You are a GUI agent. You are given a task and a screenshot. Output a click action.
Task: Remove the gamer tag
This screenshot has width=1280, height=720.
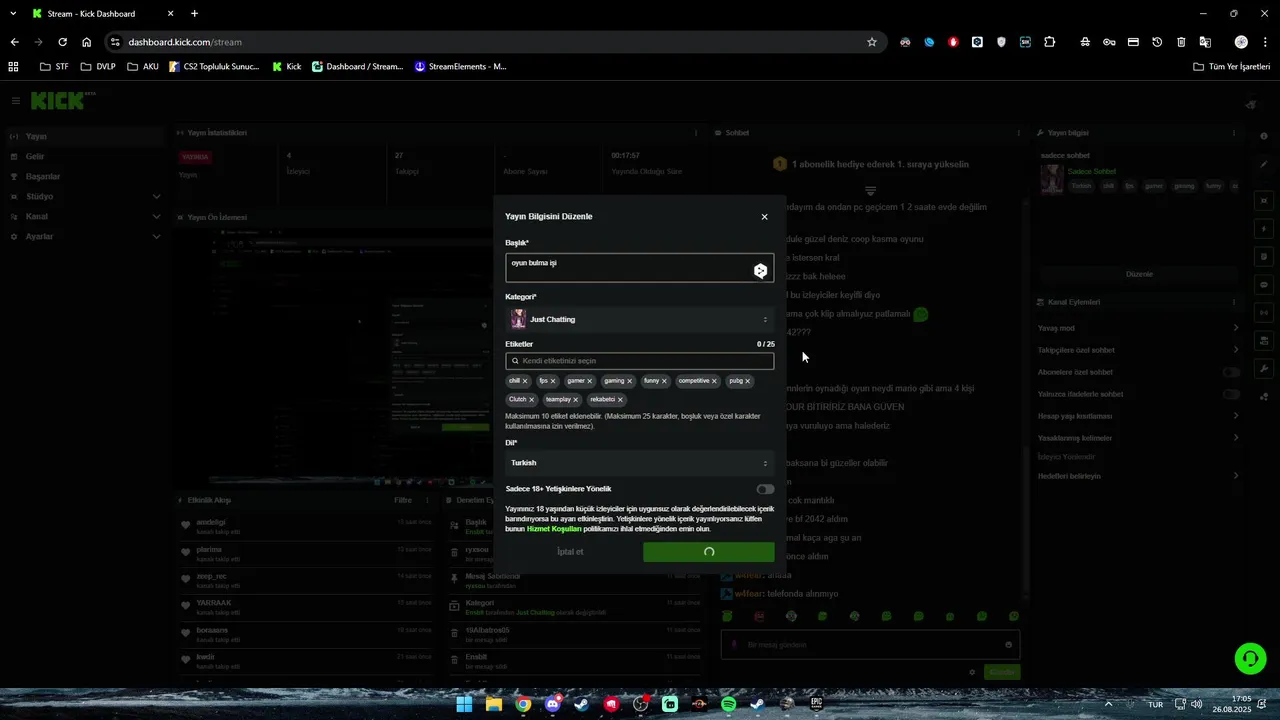pyautogui.click(x=590, y=381)
